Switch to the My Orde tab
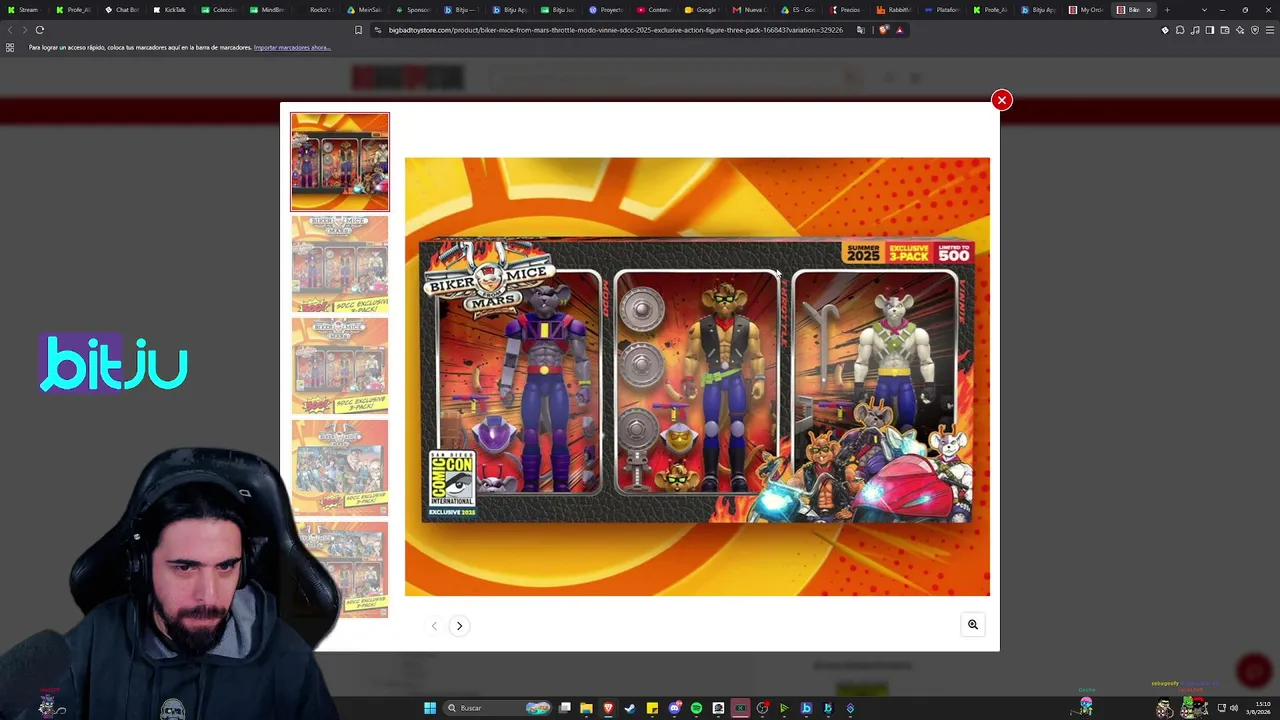1280x720 pixels. pyautogui.click(x=1087, y=10)
